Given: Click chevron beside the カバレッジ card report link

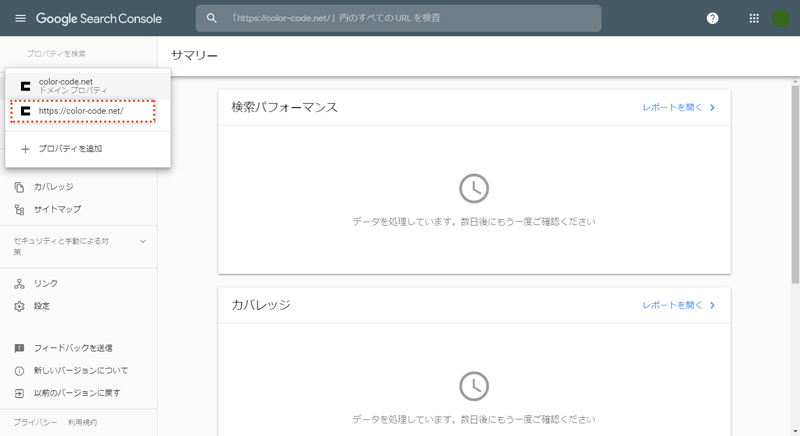Looking at the screenshot, I should (713, 305).
